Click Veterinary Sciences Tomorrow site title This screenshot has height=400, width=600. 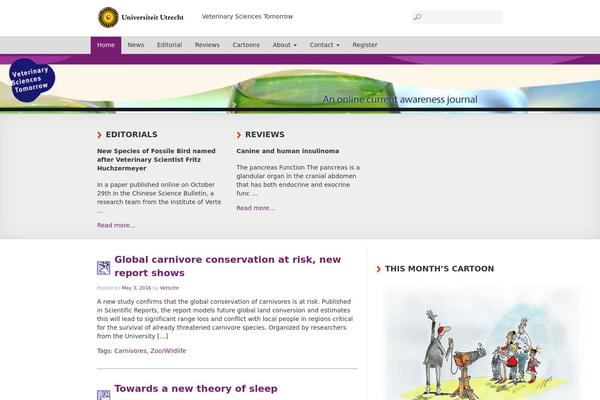tap(247, 16)
